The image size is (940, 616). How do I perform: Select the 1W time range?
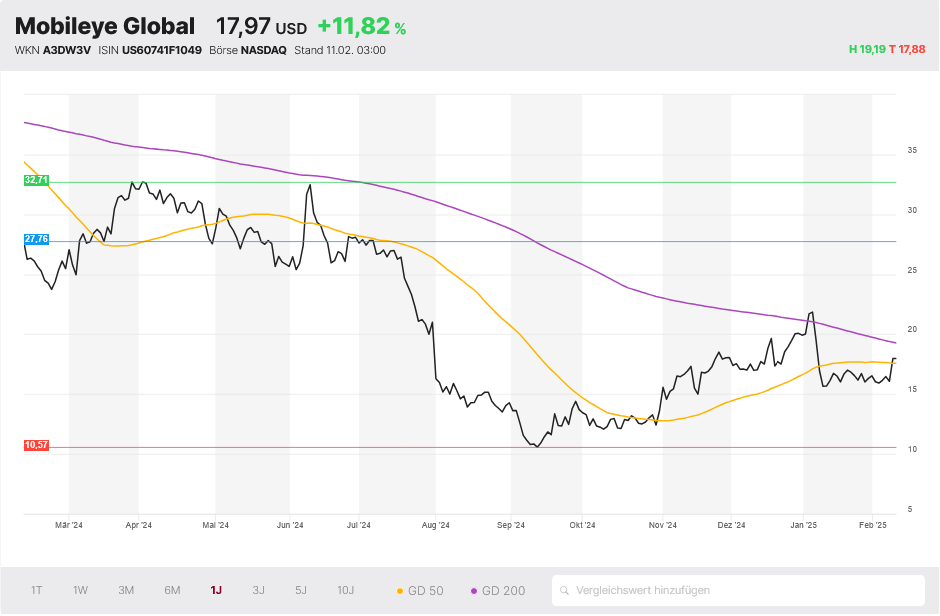pyautogui.click(x=80, y=591)
